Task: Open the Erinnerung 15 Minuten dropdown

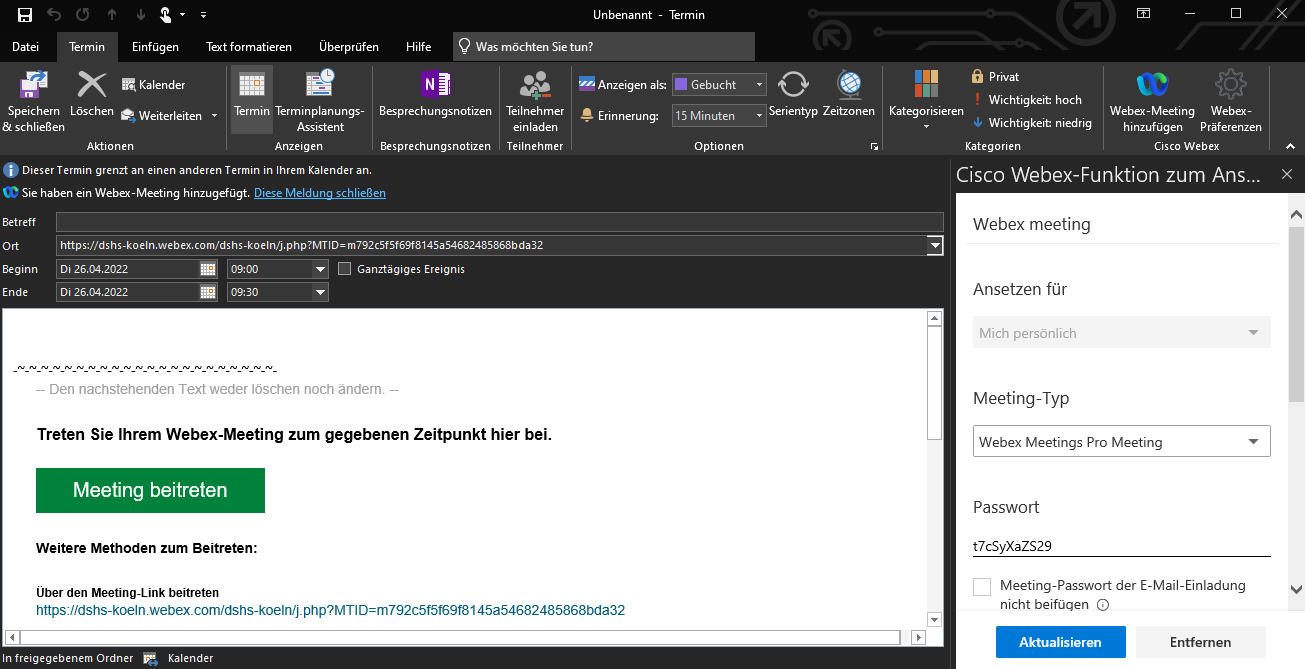Action: [759, 116]
